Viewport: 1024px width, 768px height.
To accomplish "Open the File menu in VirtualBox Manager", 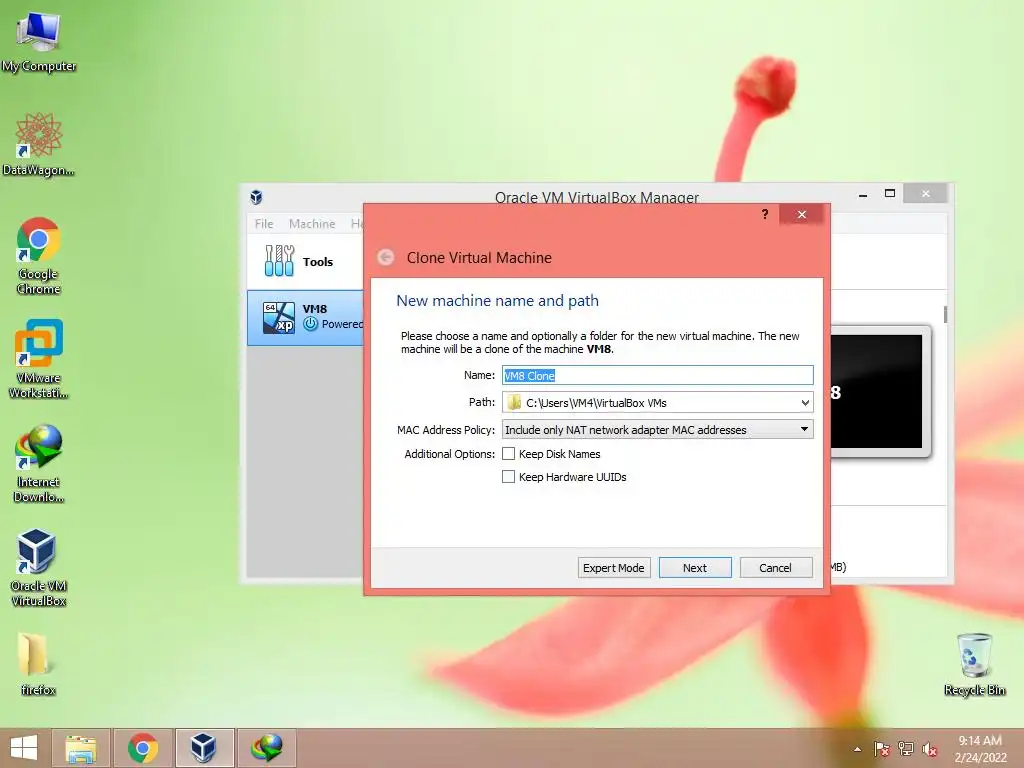I will coord(264,223).
